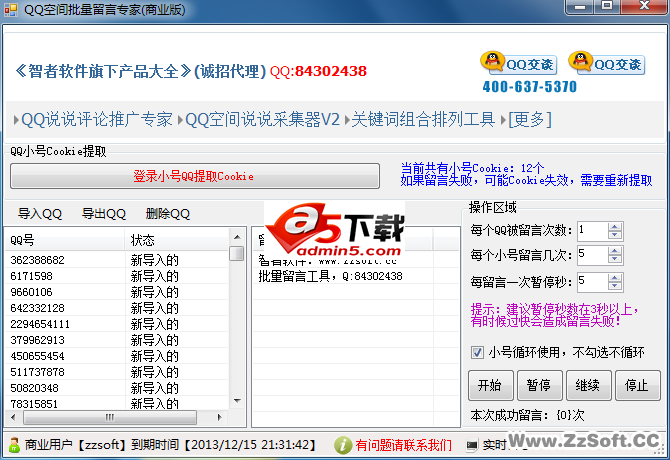Click phone number 400-637-5370

[x=529, y=87]
